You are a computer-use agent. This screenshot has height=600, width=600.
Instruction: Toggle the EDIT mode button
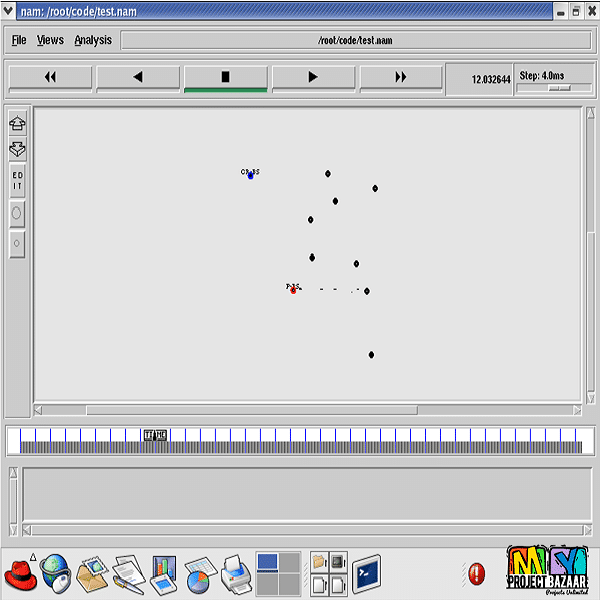pyautogui.click(x=17, y=181)
